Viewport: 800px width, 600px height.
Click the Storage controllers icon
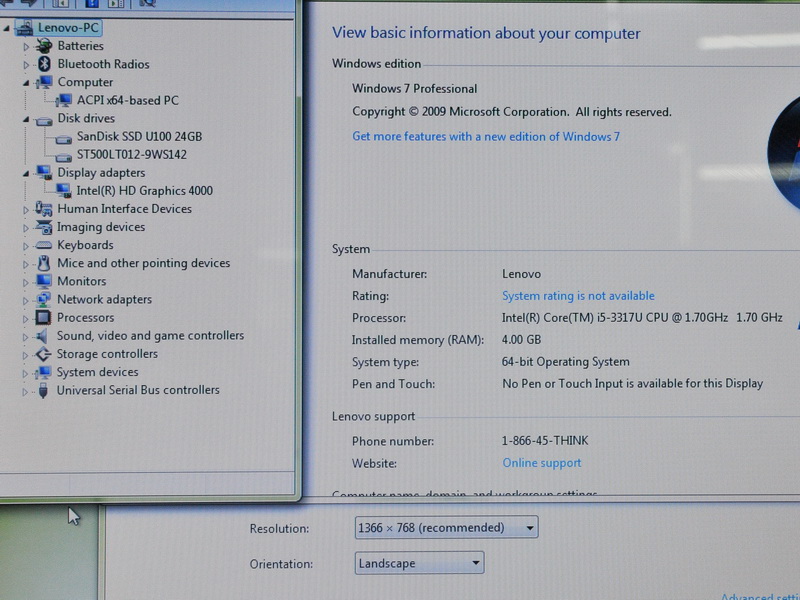(x=43, y=354)
